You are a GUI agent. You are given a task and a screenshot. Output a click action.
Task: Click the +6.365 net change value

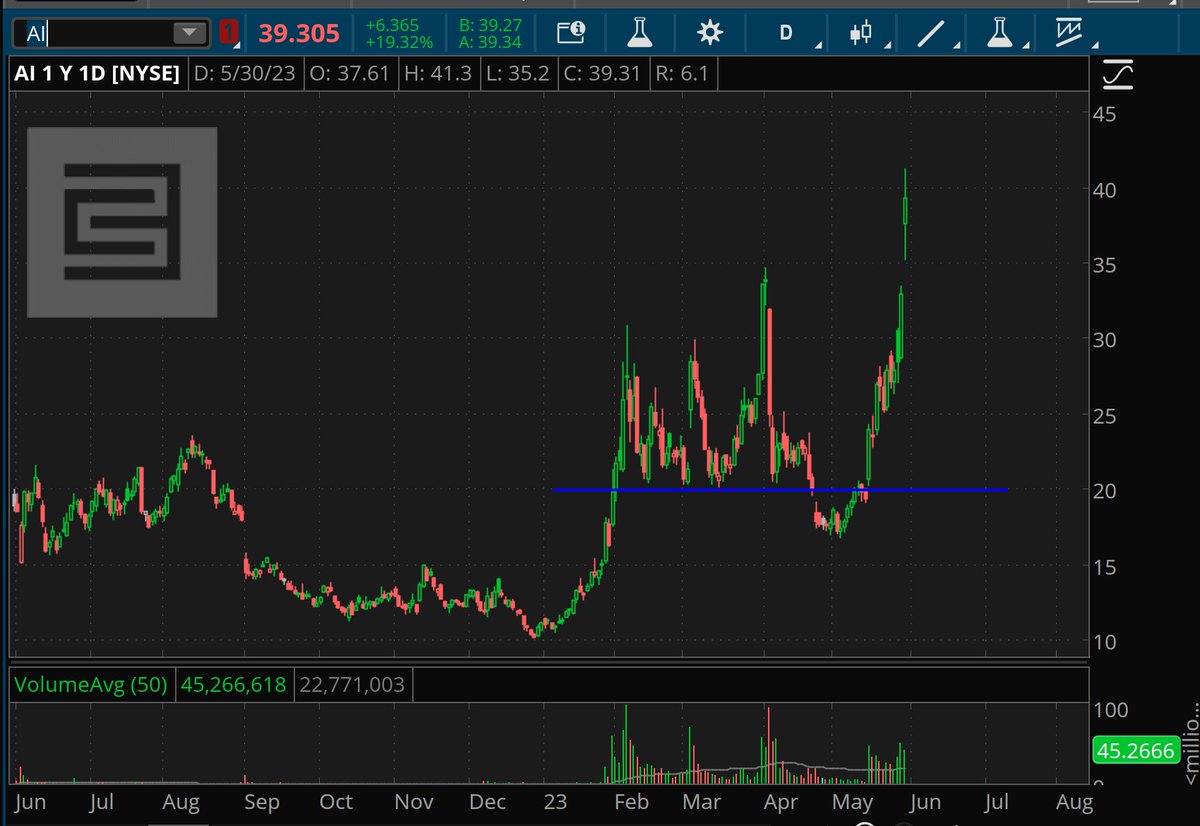(394, 24)
